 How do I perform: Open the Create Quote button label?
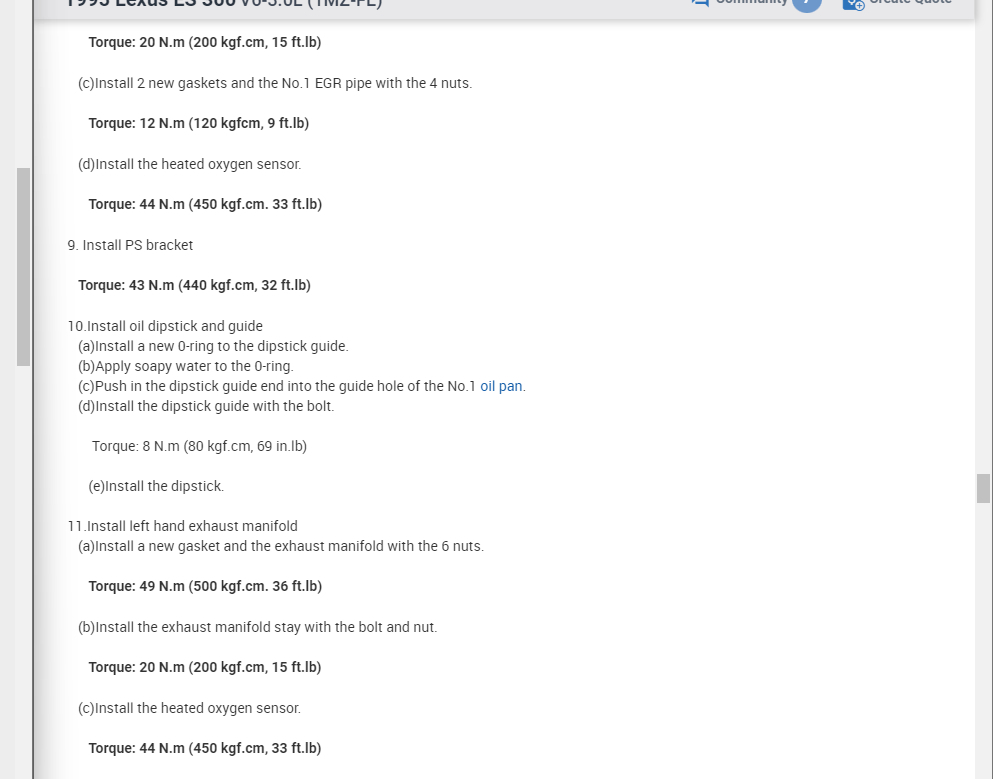coord(910,3)
